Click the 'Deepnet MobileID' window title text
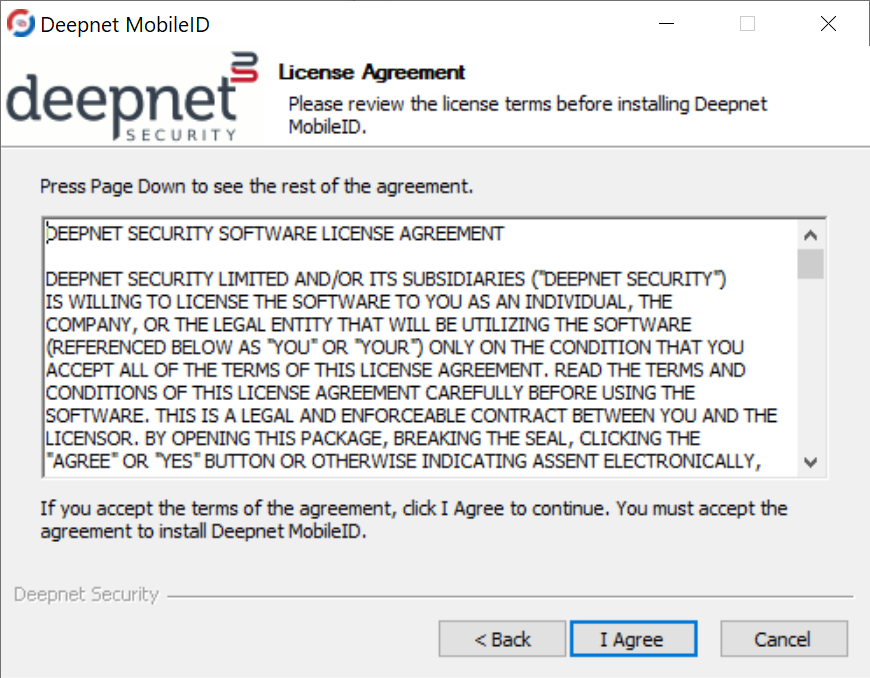 coord(125,24)
